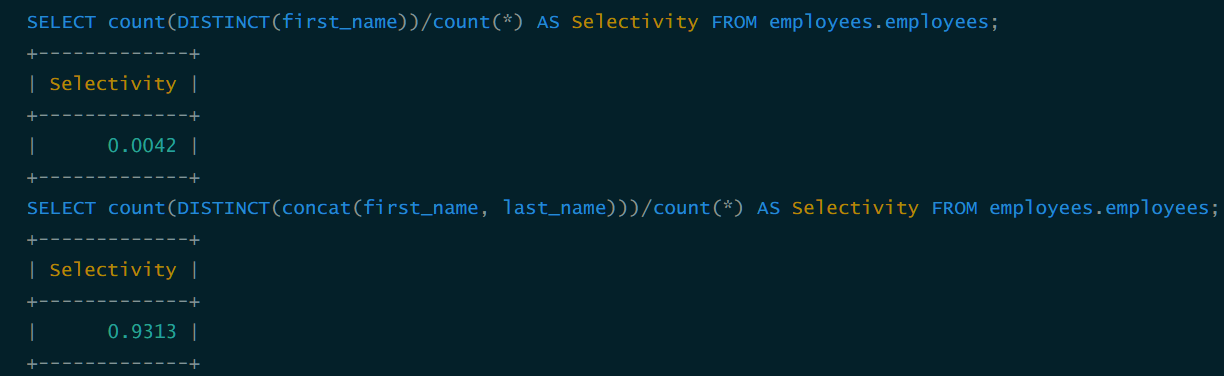Click the FROM keyword in first query

point(734,22)
